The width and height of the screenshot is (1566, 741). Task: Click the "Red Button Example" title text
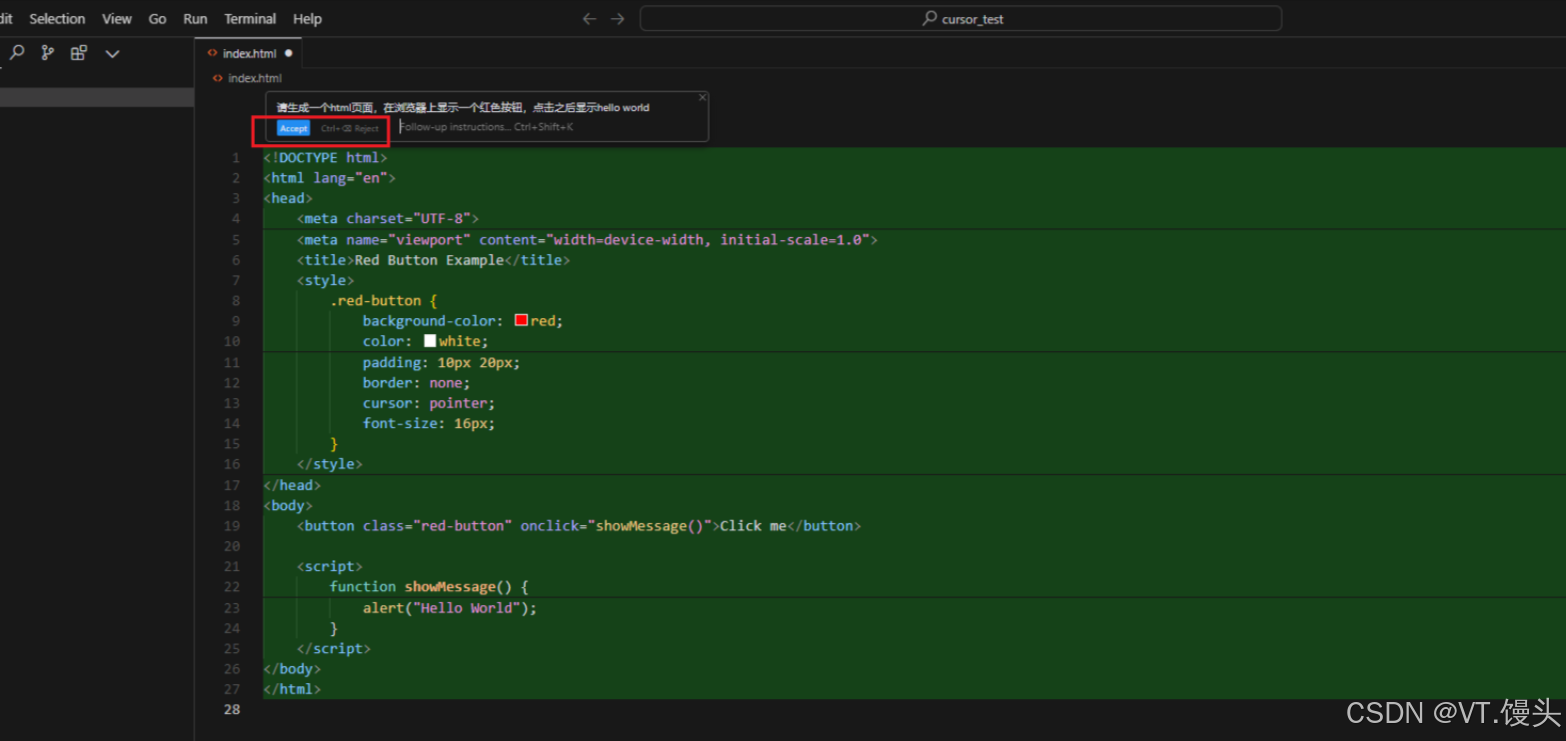[429, 260]
